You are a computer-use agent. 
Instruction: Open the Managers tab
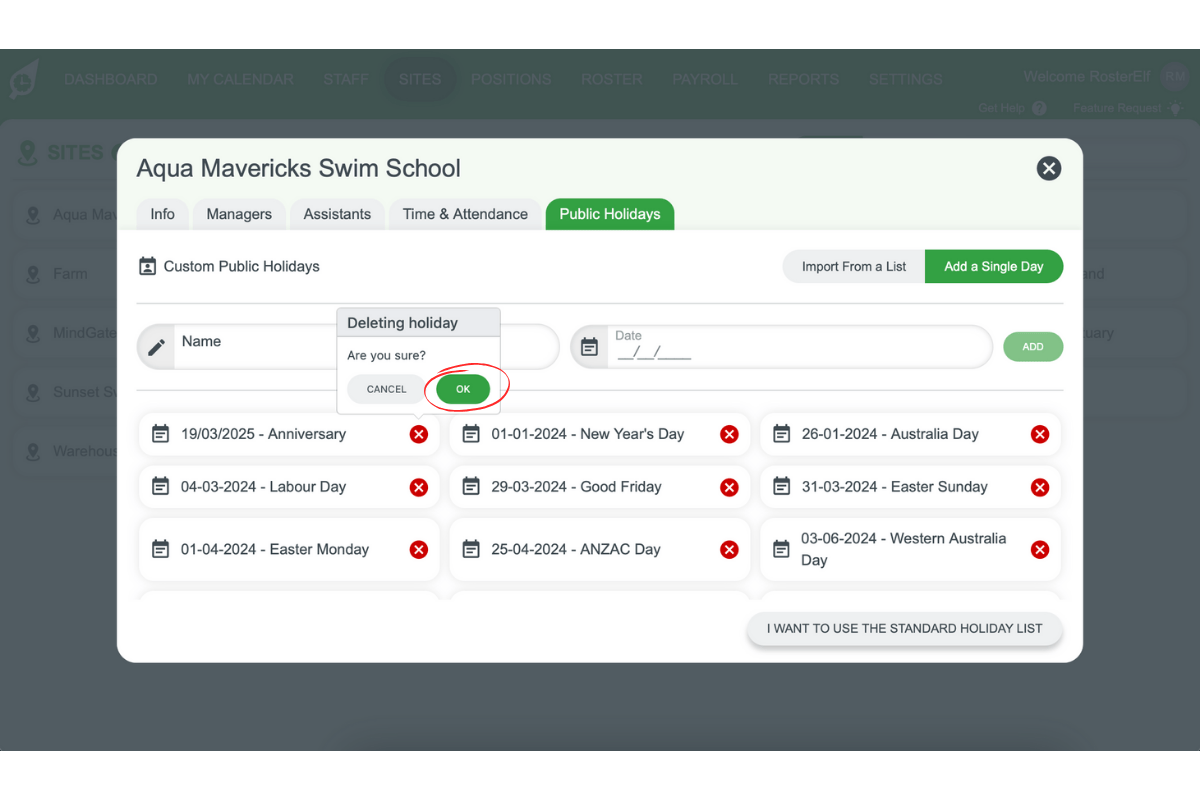[x=239, y=214]
